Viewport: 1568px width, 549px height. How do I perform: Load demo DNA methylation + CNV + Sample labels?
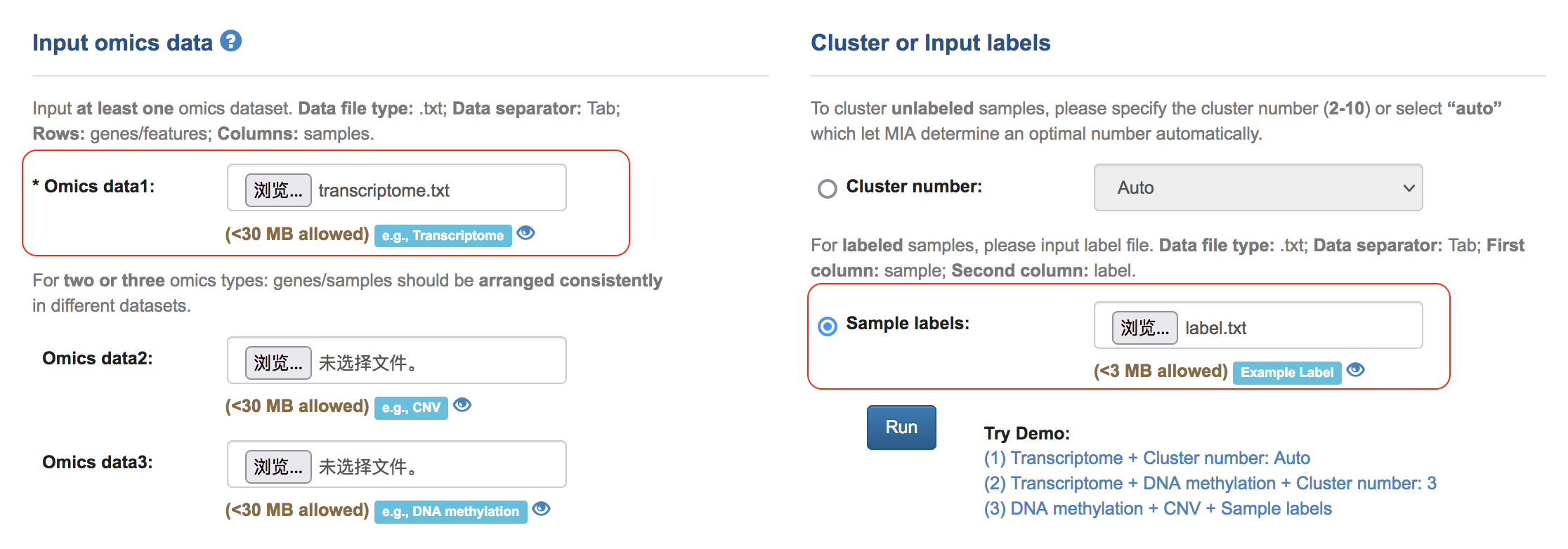tap(1158, 508)
